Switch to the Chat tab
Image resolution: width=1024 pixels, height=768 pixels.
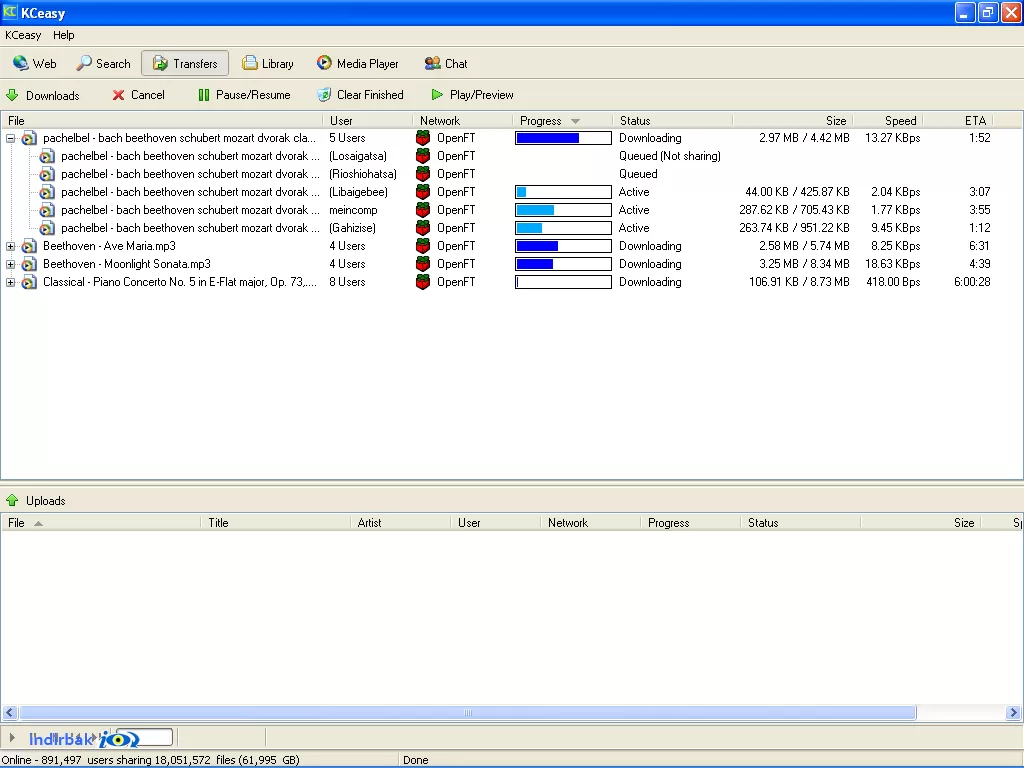click(x=447, y=63)
